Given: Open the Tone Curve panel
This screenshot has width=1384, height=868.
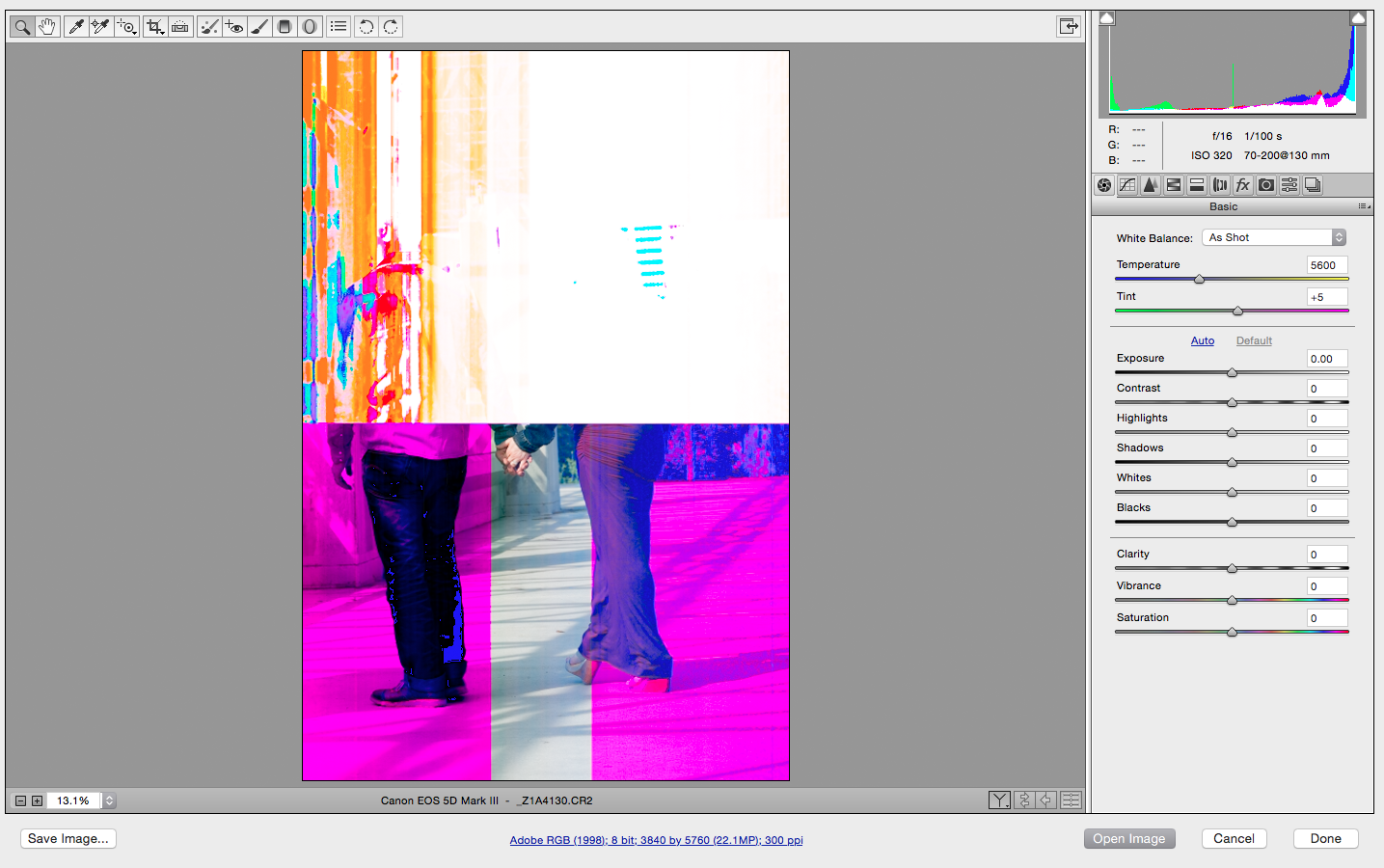Looking at the screenshot, I should click(x=1126, y=184).
